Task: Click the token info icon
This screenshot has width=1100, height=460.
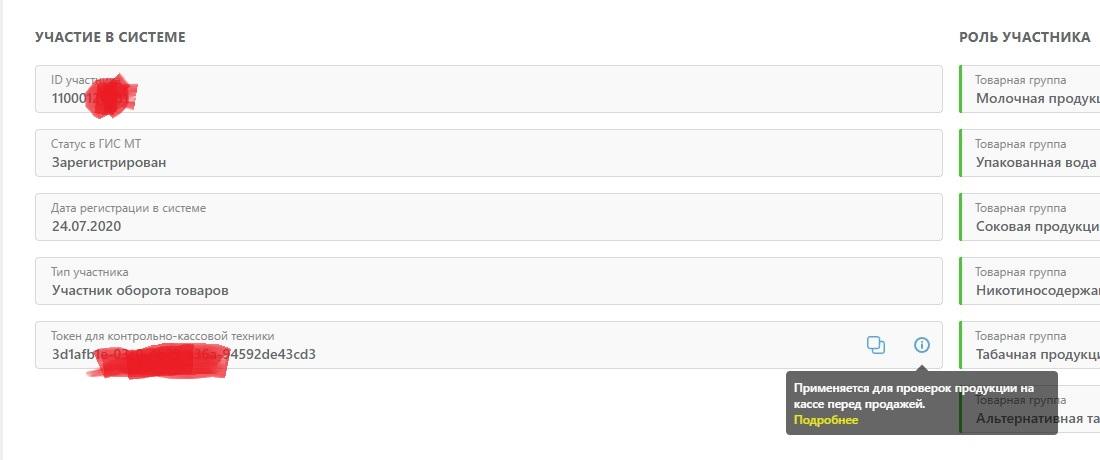Action: [922, 345]
